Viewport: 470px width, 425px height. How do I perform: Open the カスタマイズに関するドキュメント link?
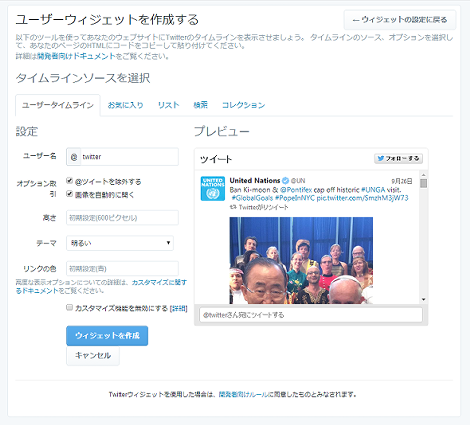(101, 286)
